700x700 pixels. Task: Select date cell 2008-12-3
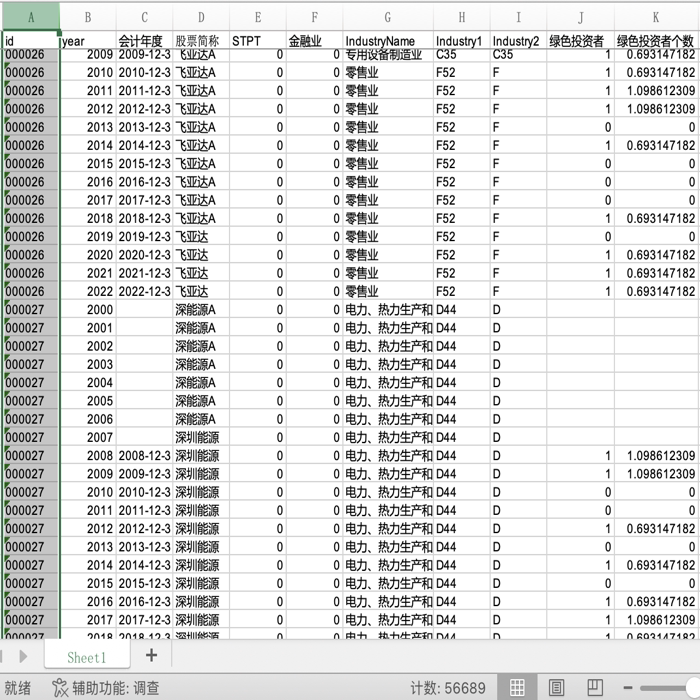click(144, 456)
